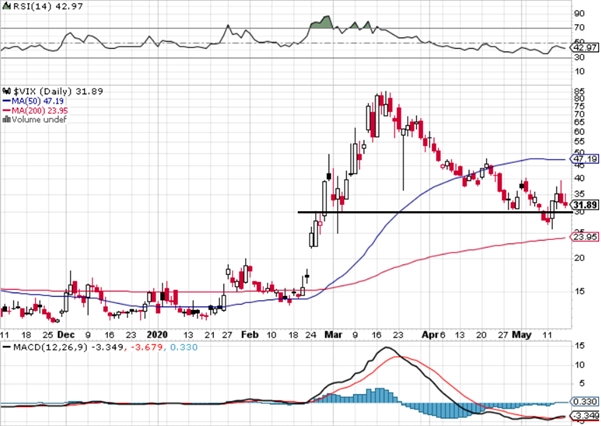Click the 90 level on the RSI axis
The image size is (601, 426).
pos(580,14)
